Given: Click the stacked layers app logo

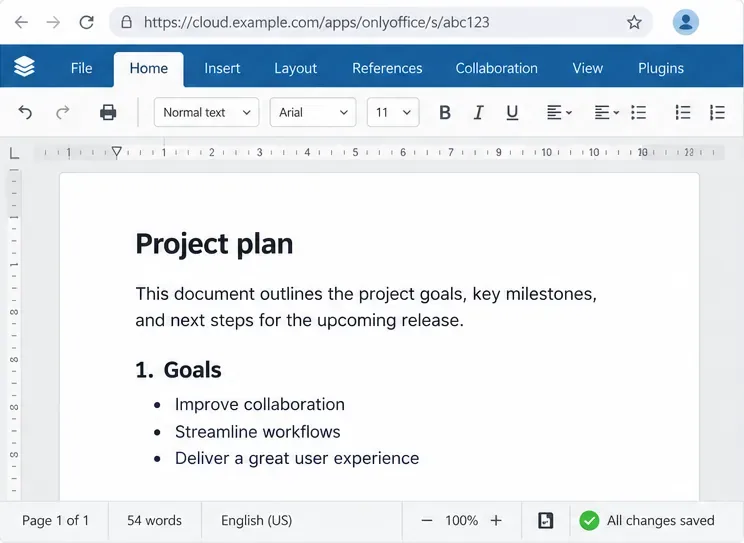Looking at the screenshot, I should [24, 66].
